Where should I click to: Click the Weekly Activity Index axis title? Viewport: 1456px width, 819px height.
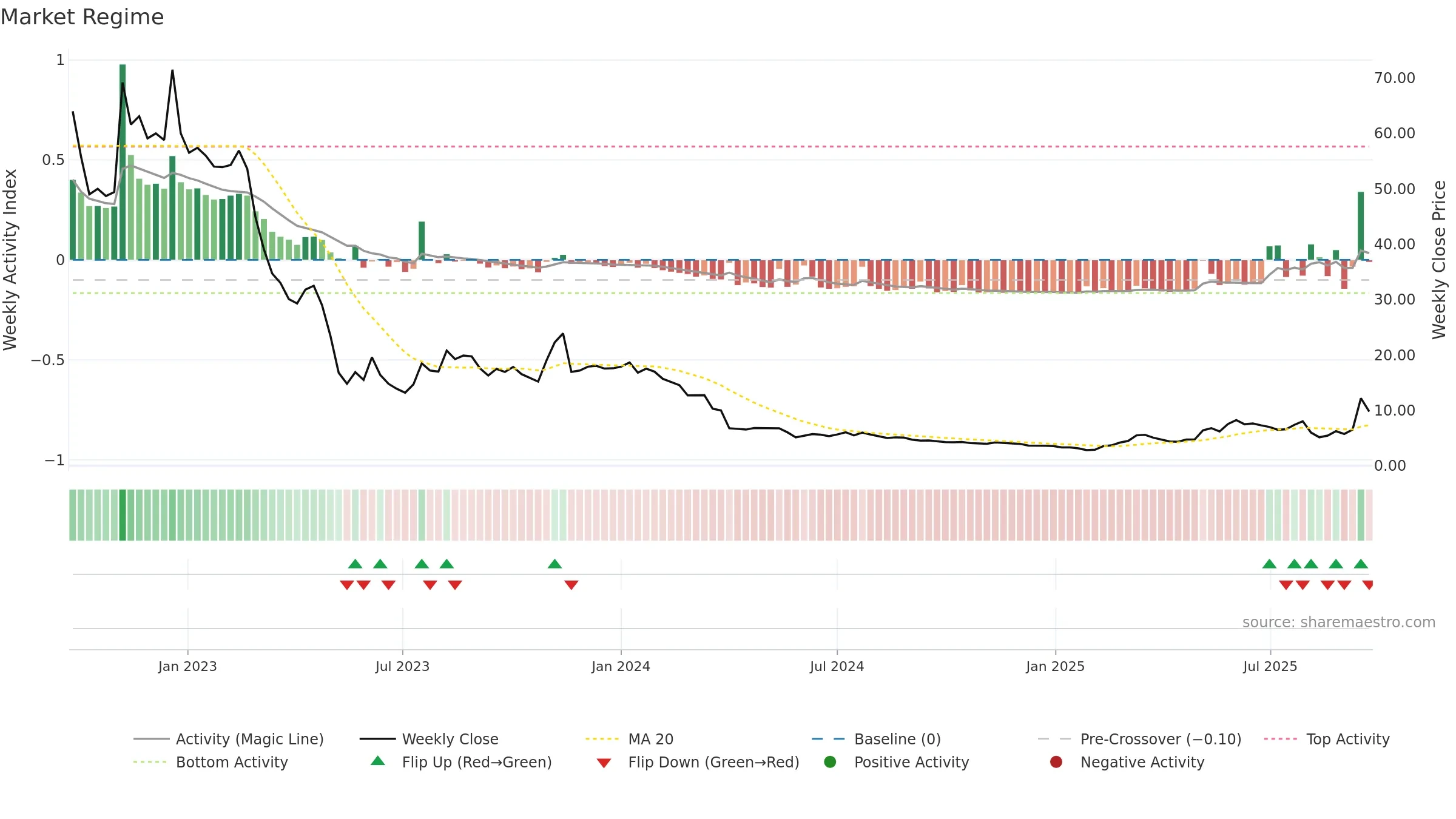10,260
